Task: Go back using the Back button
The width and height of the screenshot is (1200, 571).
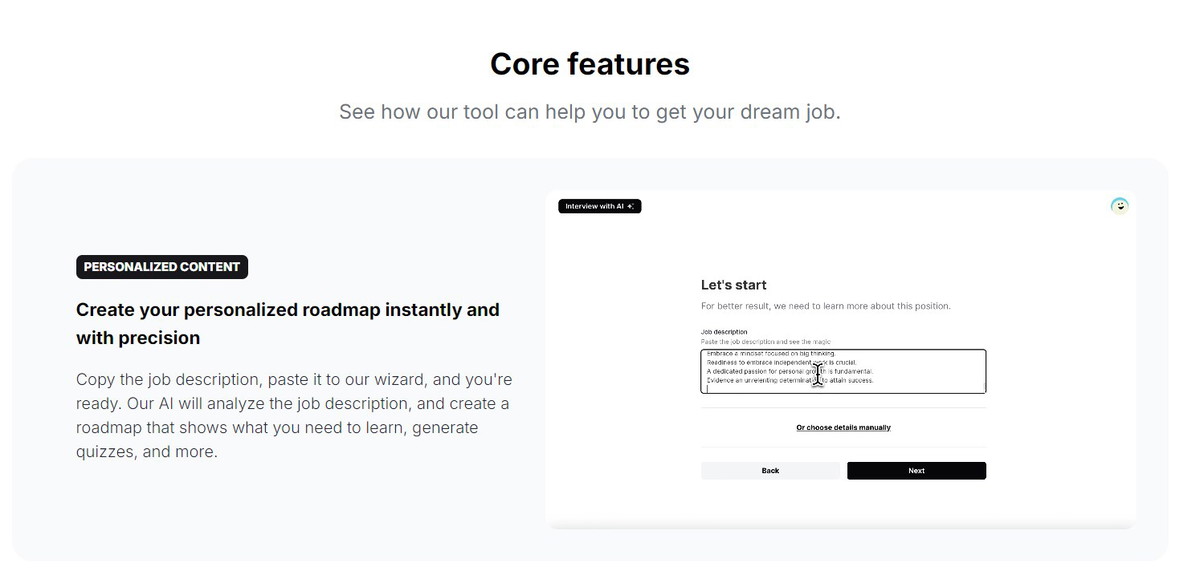Action: tap(770, 471)
